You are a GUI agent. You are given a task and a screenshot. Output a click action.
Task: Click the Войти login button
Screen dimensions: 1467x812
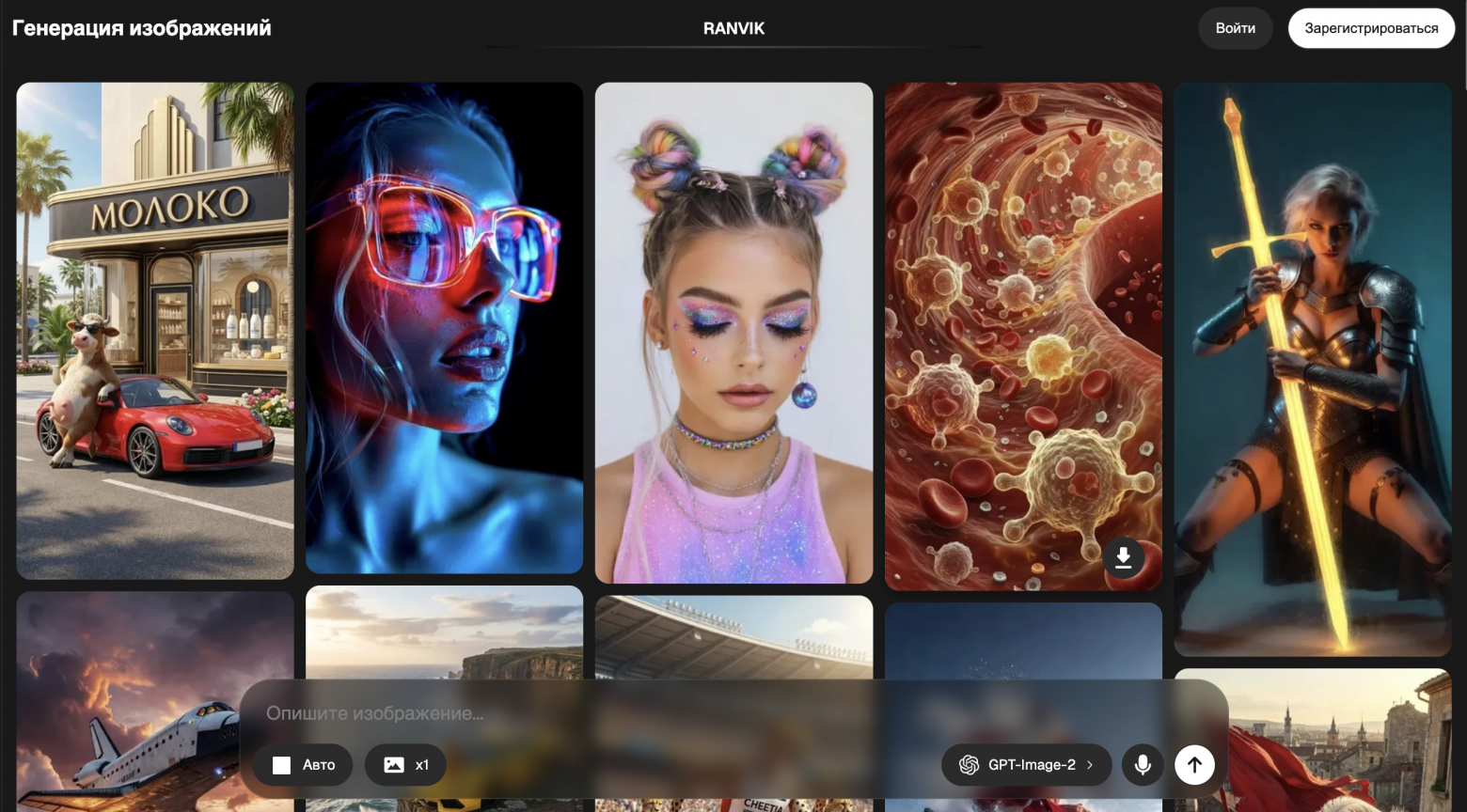pos(1236,28)
